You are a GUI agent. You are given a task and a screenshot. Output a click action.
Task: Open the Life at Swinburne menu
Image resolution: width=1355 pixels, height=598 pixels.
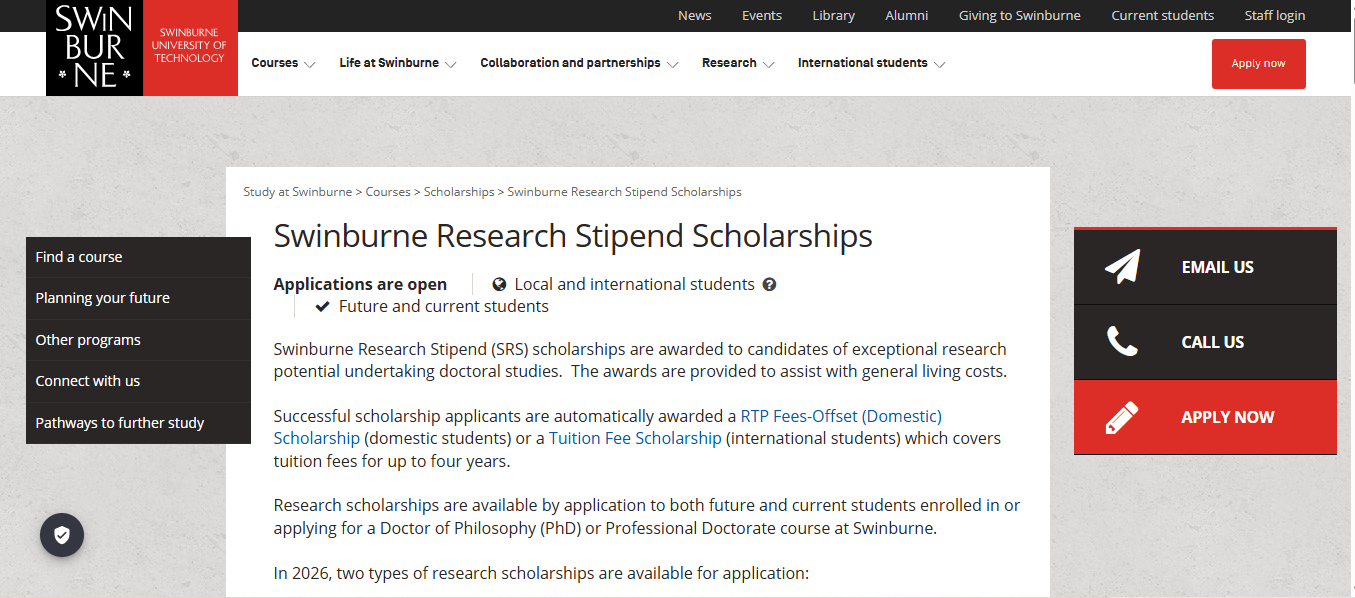pos(389,63)
